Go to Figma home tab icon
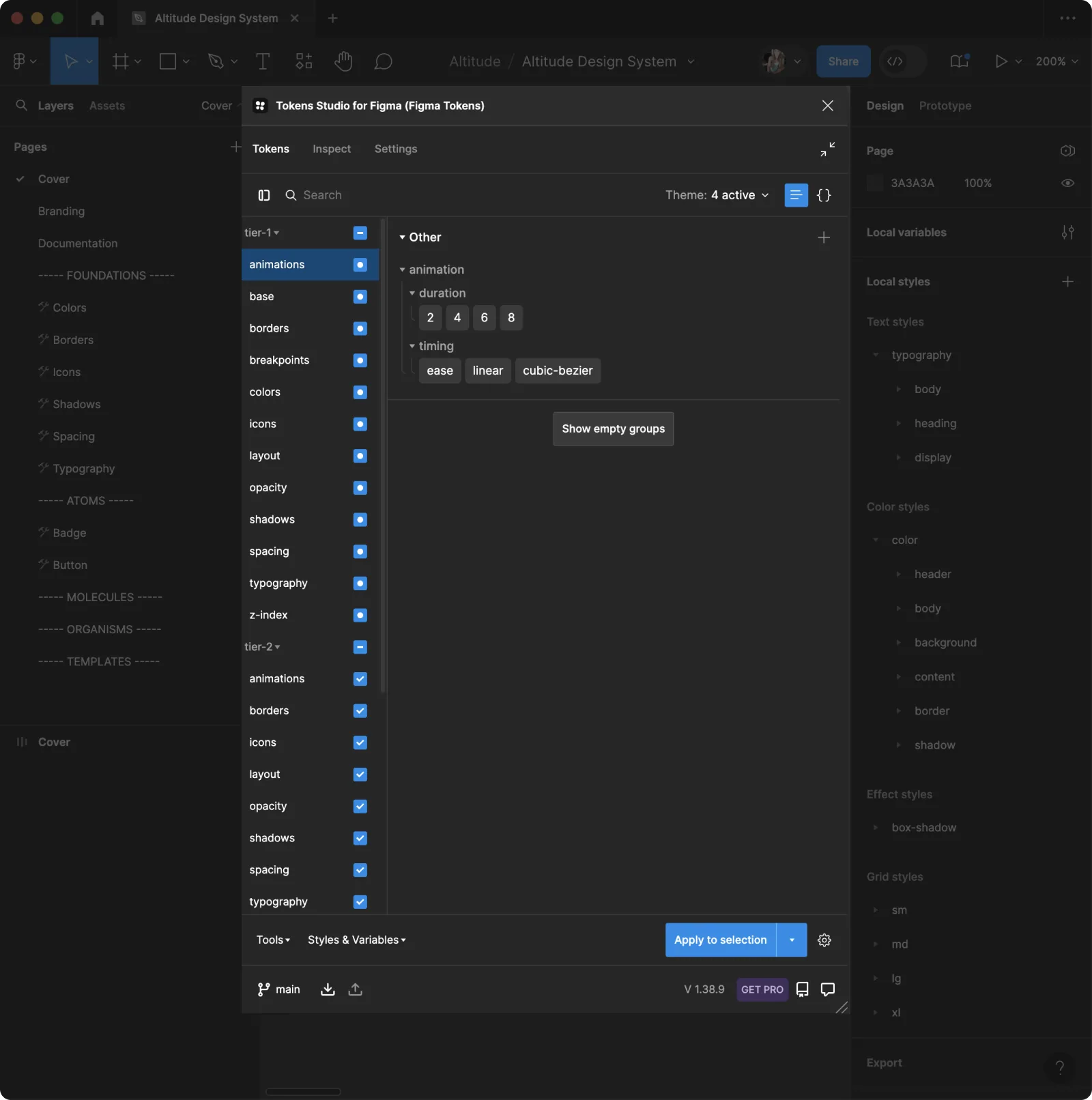Viewport: 1092px width, 1100px height. tap(98, 18)
